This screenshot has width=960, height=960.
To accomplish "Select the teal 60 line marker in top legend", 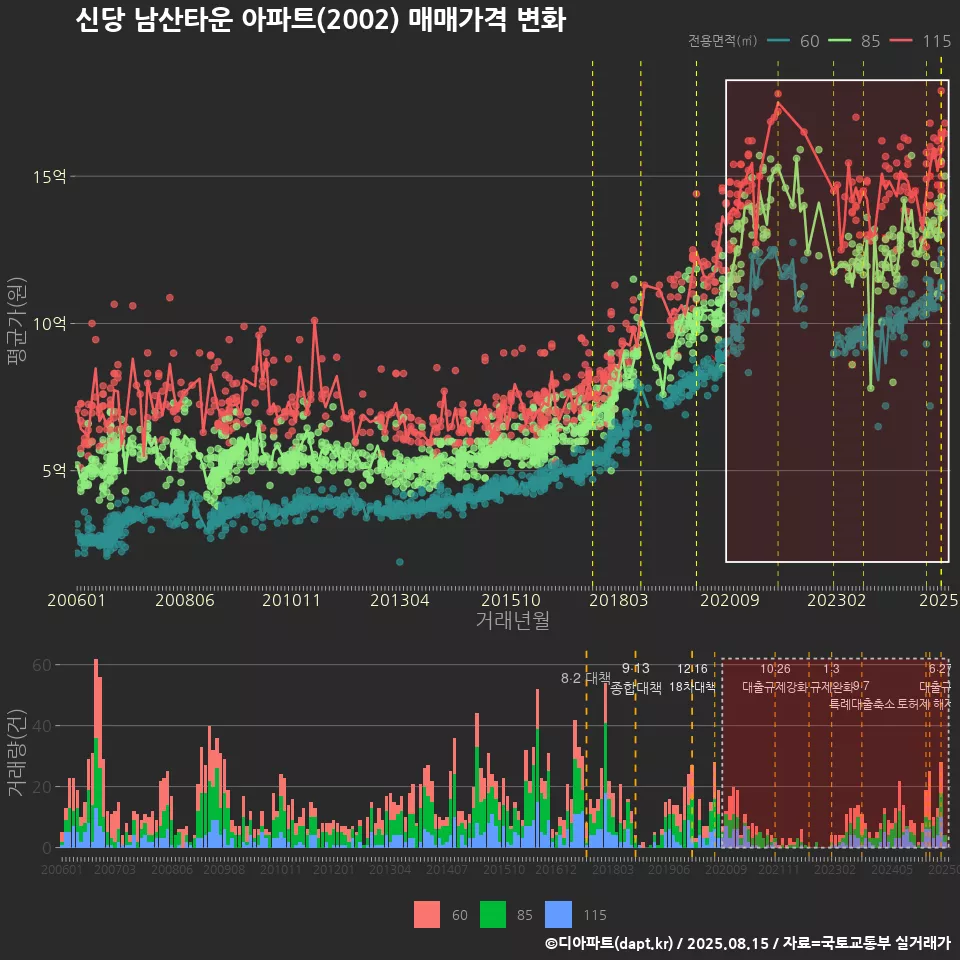I will point(778,40).
